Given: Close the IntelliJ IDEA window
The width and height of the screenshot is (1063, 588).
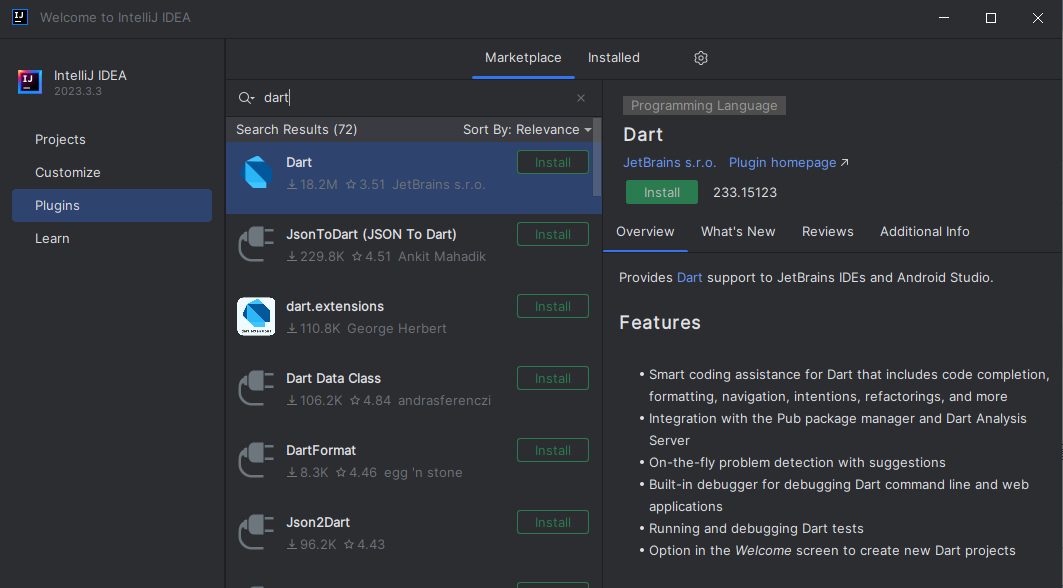Looking at the screenshot, I should tap(1037, 18).
